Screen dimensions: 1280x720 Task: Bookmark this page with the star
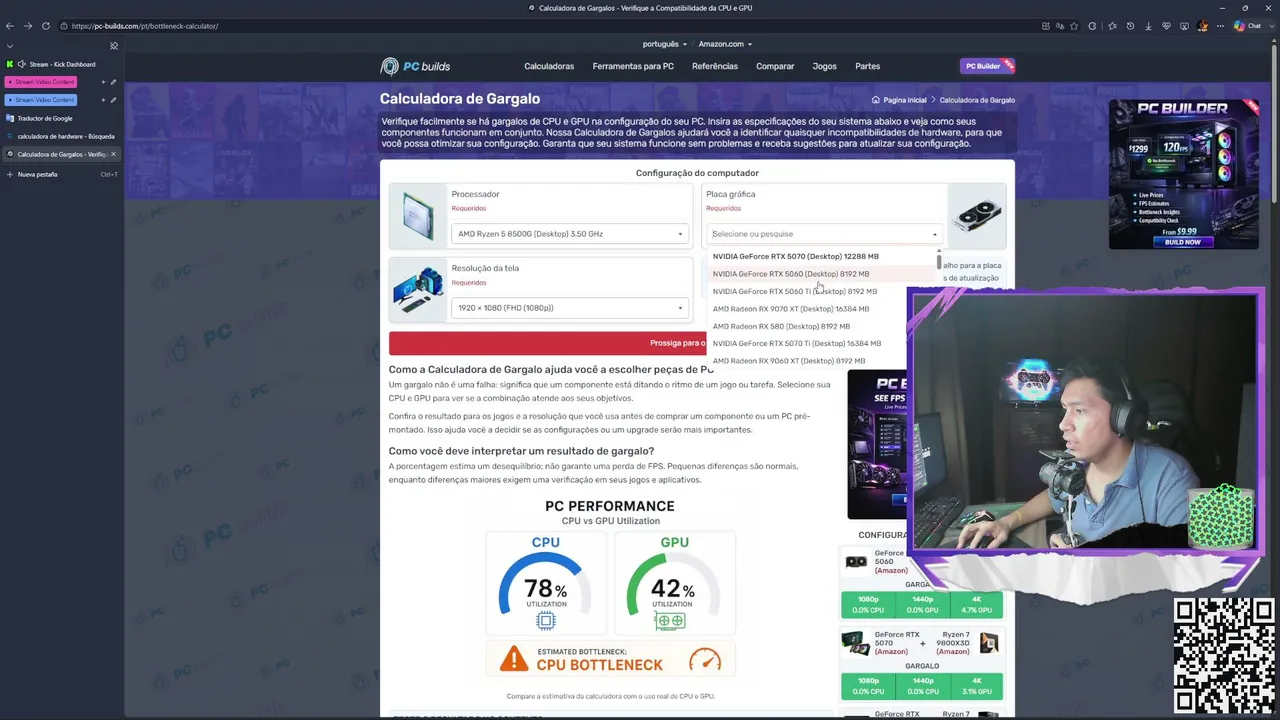(1074, 26)
